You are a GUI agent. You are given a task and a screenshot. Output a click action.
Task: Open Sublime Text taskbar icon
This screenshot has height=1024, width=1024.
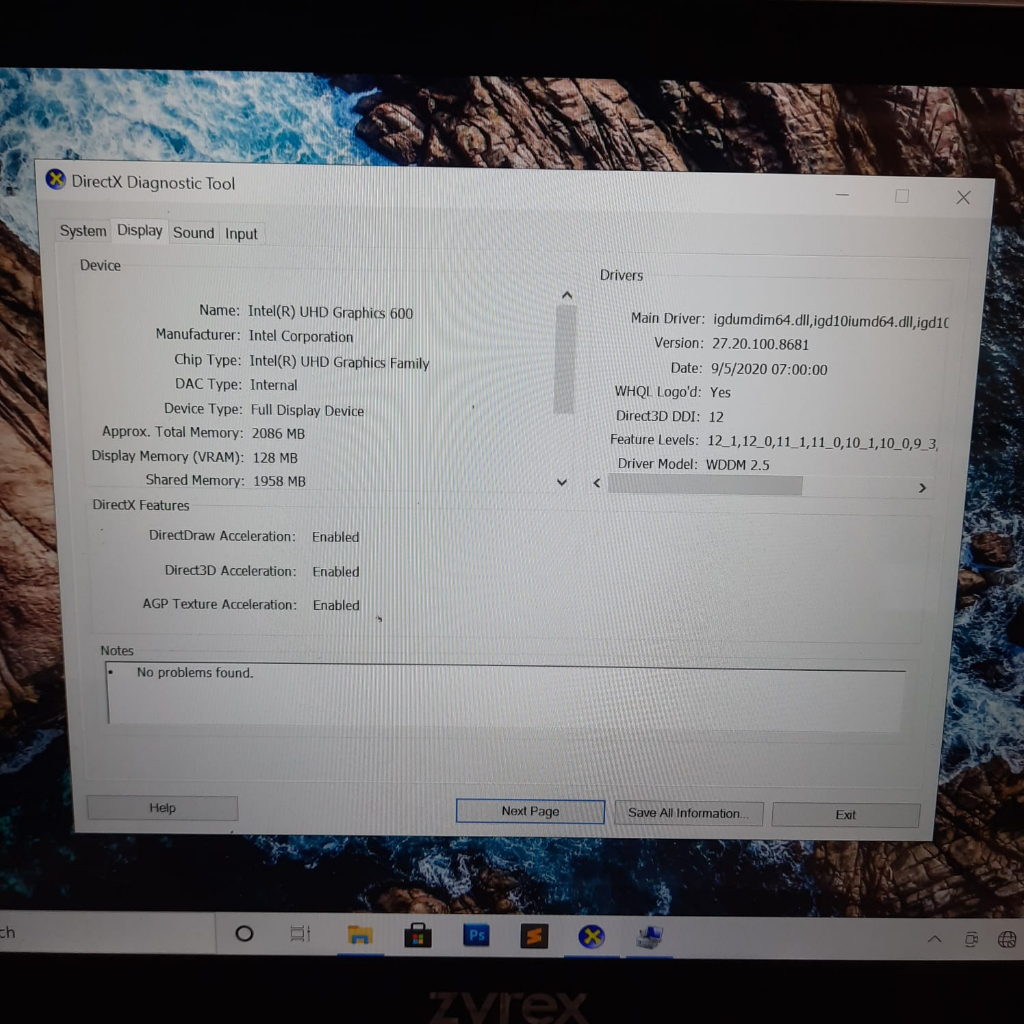[534, 936]
